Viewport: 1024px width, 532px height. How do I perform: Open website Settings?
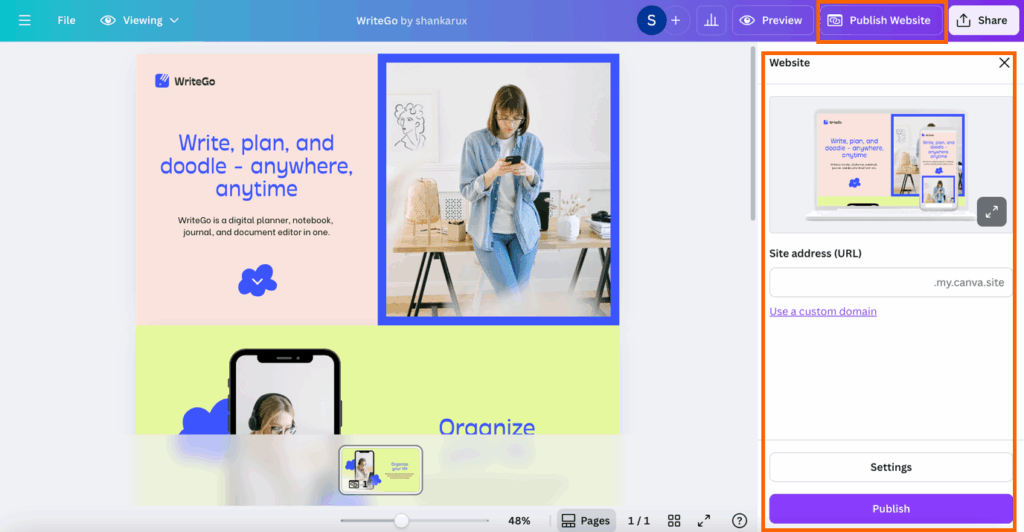pos(890,467)
